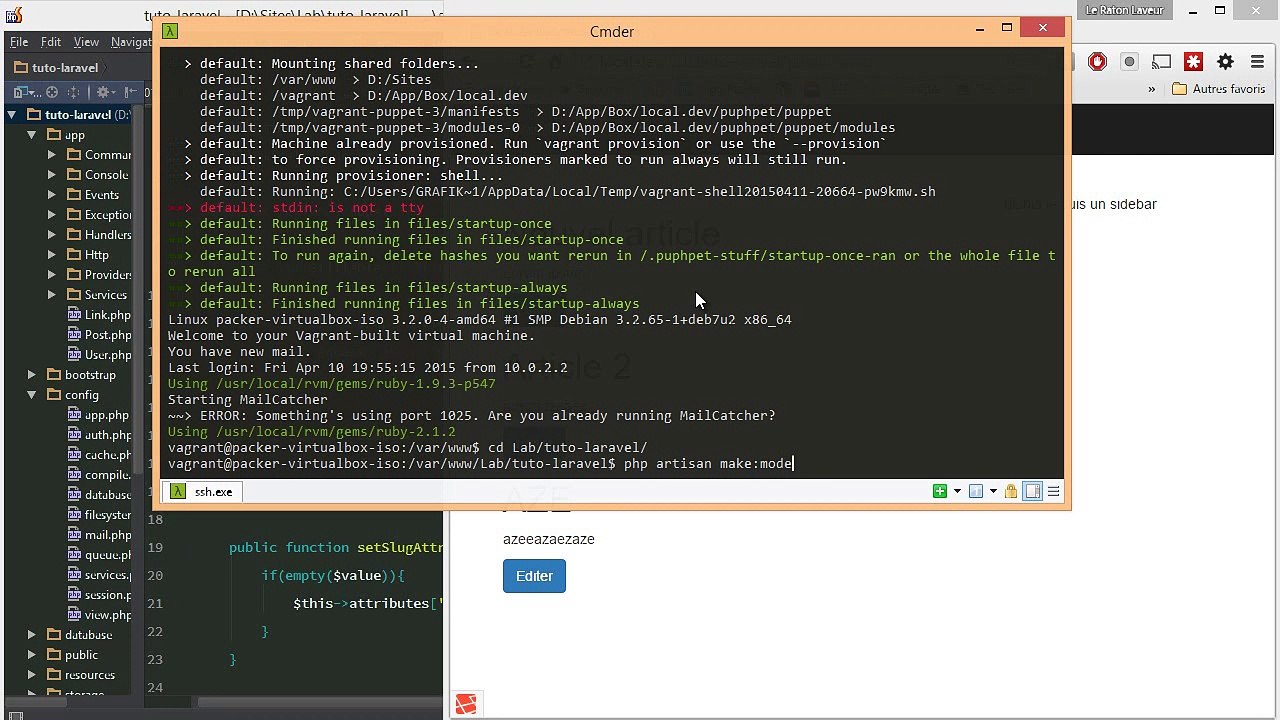
Task: Open queue.php in config folder
Action: [99, 555]
